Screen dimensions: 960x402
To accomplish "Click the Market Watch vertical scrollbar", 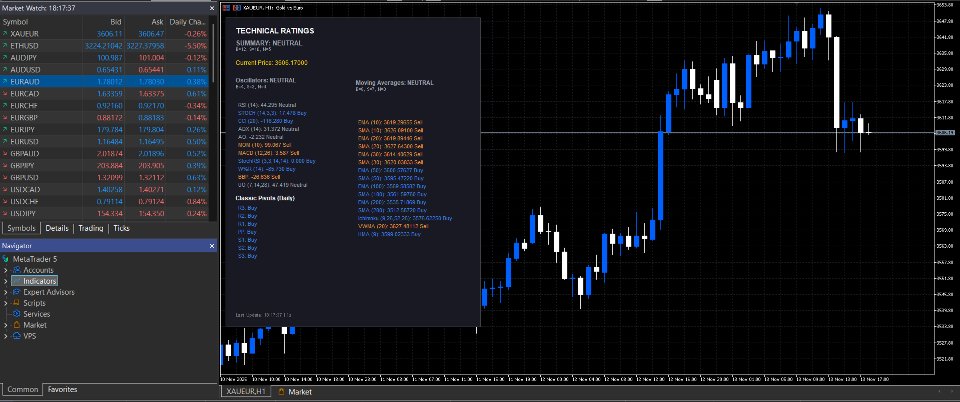I will pos(213,52).
